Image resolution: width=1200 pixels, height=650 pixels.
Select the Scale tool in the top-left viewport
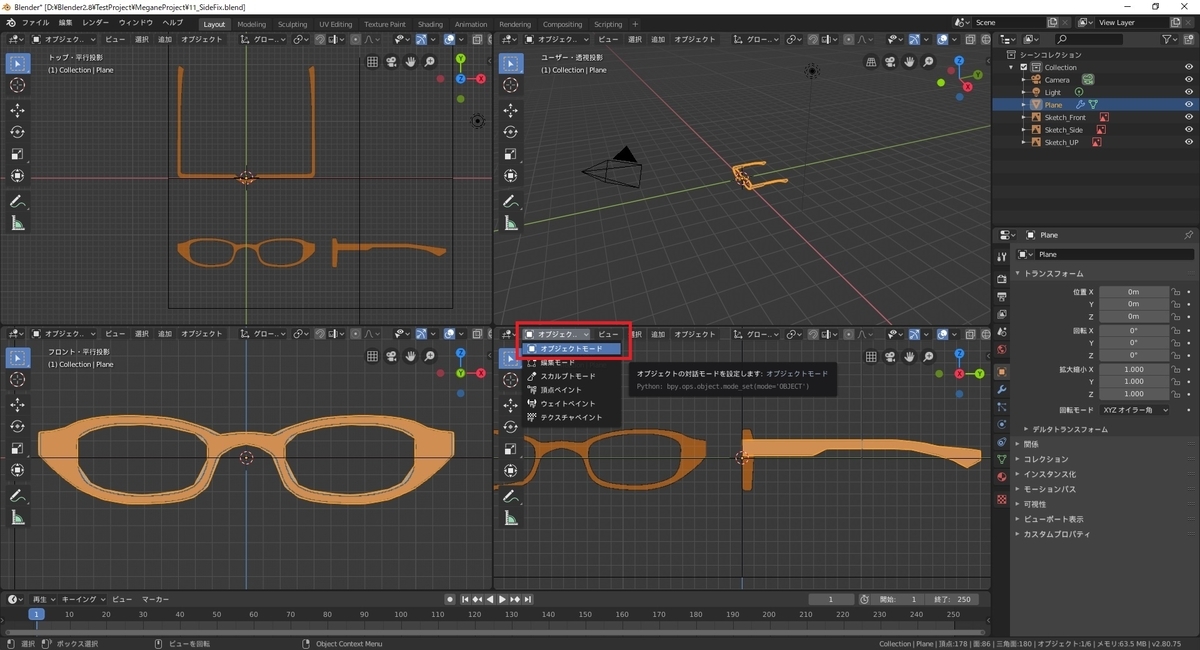click(x=17, y=154)
